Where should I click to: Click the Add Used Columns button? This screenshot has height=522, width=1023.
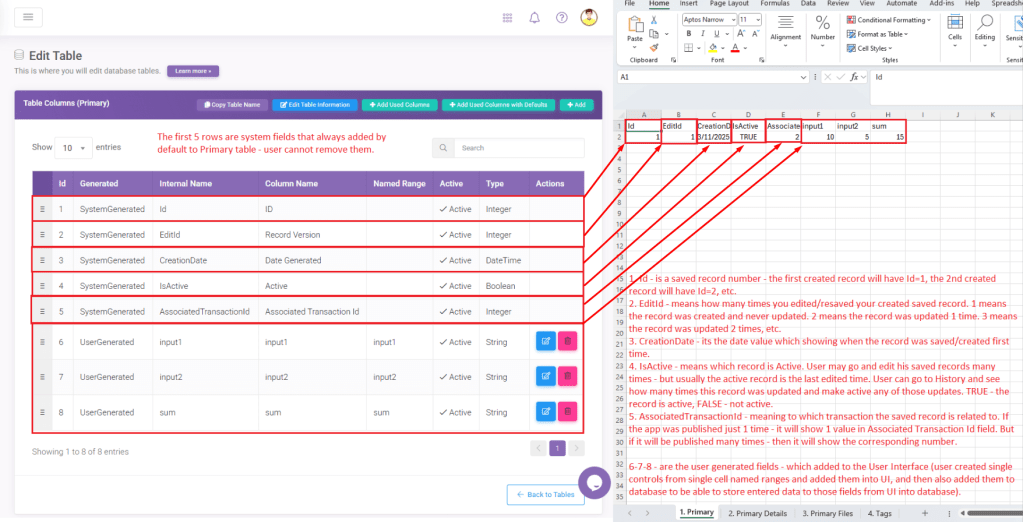pos(399,104)
